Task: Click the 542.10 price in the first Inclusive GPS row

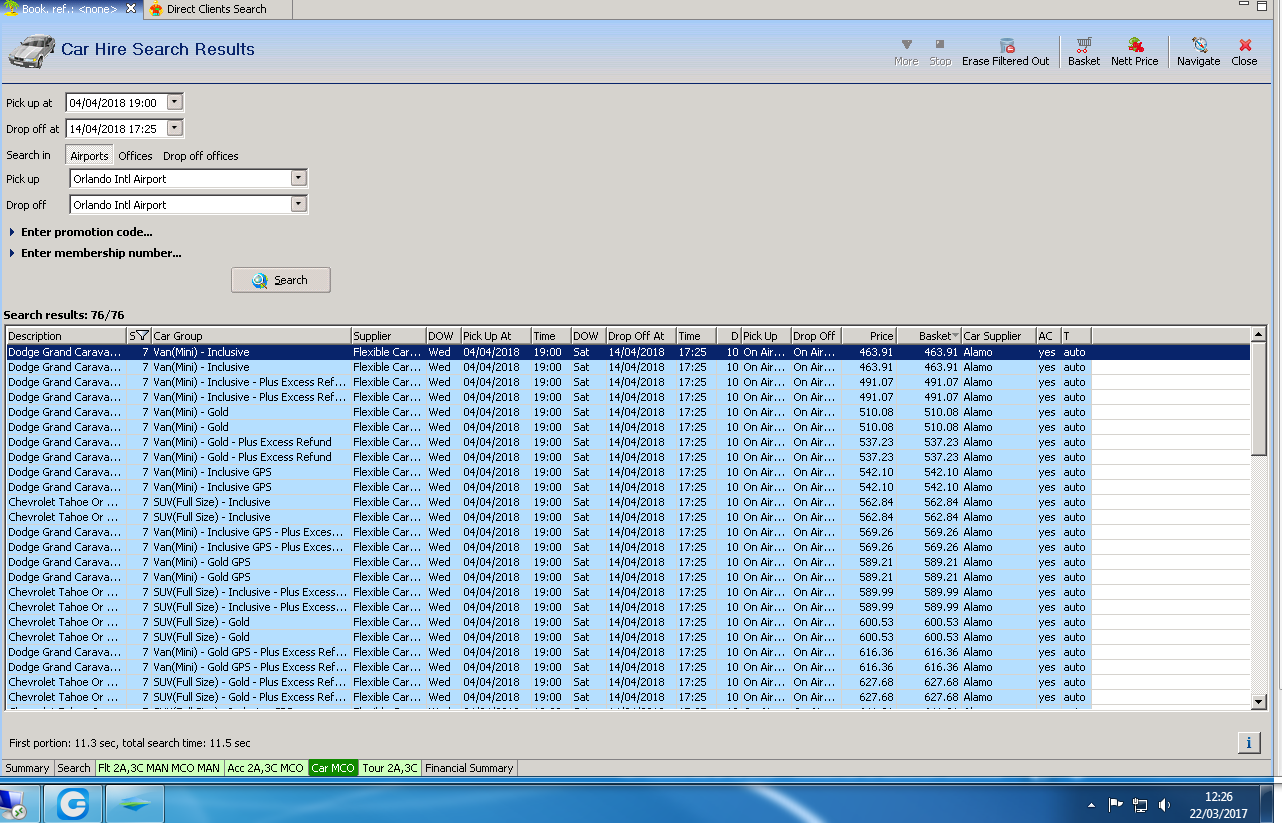Action: [876, 472]
